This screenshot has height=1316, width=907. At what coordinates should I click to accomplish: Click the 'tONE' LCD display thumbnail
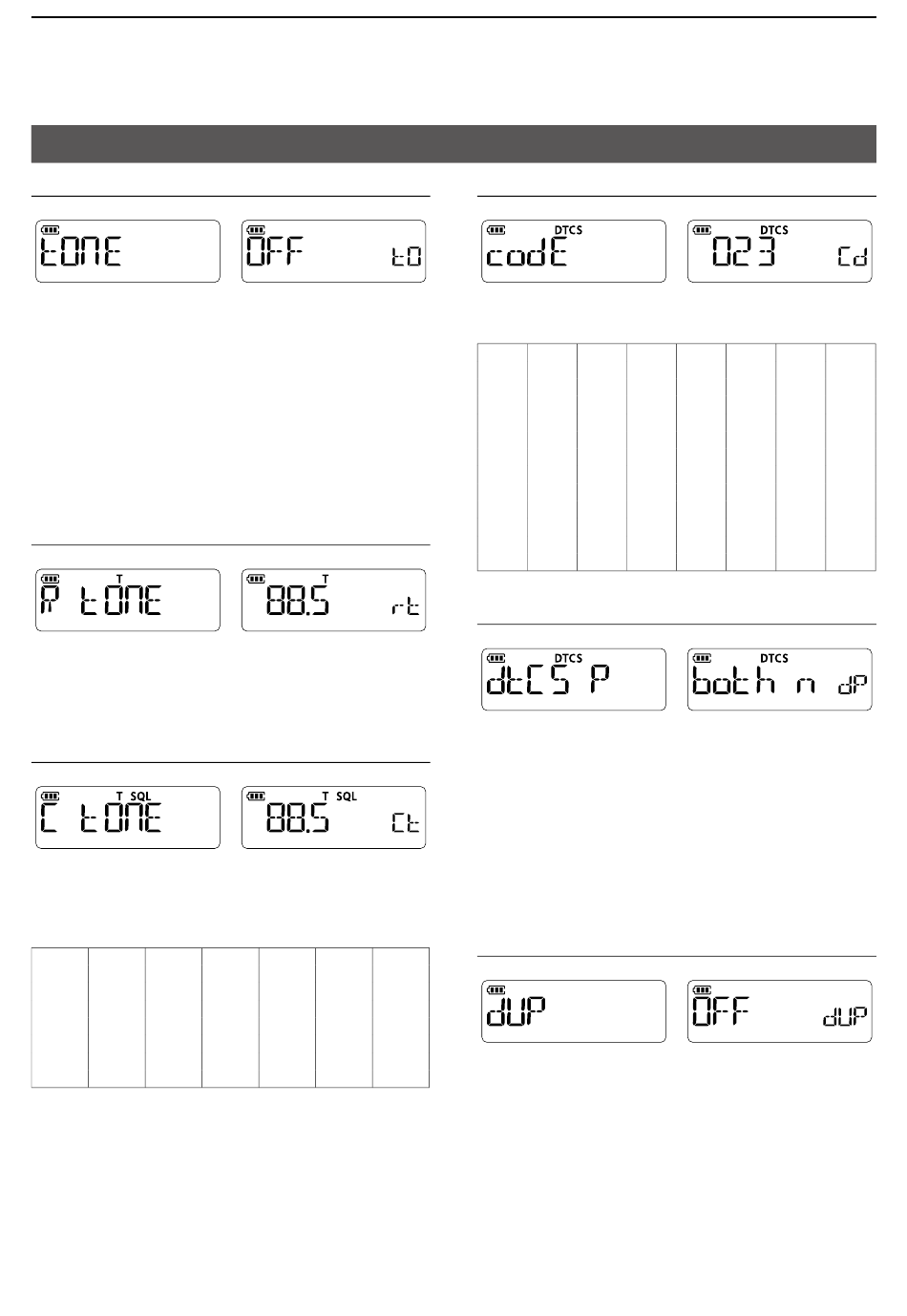tap(128, 251)
